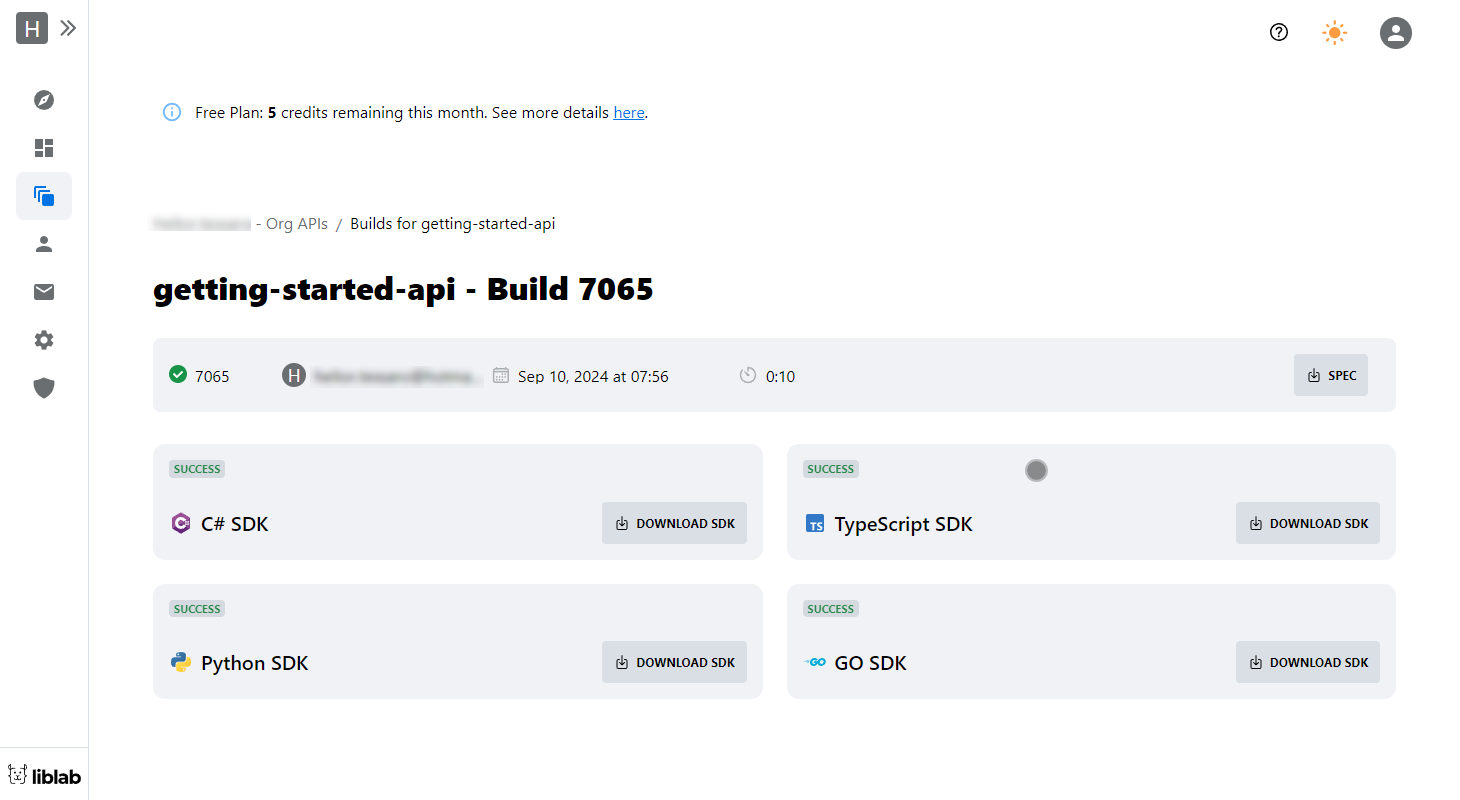Click the liblab logo at bottom
This screenshot has height=800, width=1460.
tap(44, 776)
